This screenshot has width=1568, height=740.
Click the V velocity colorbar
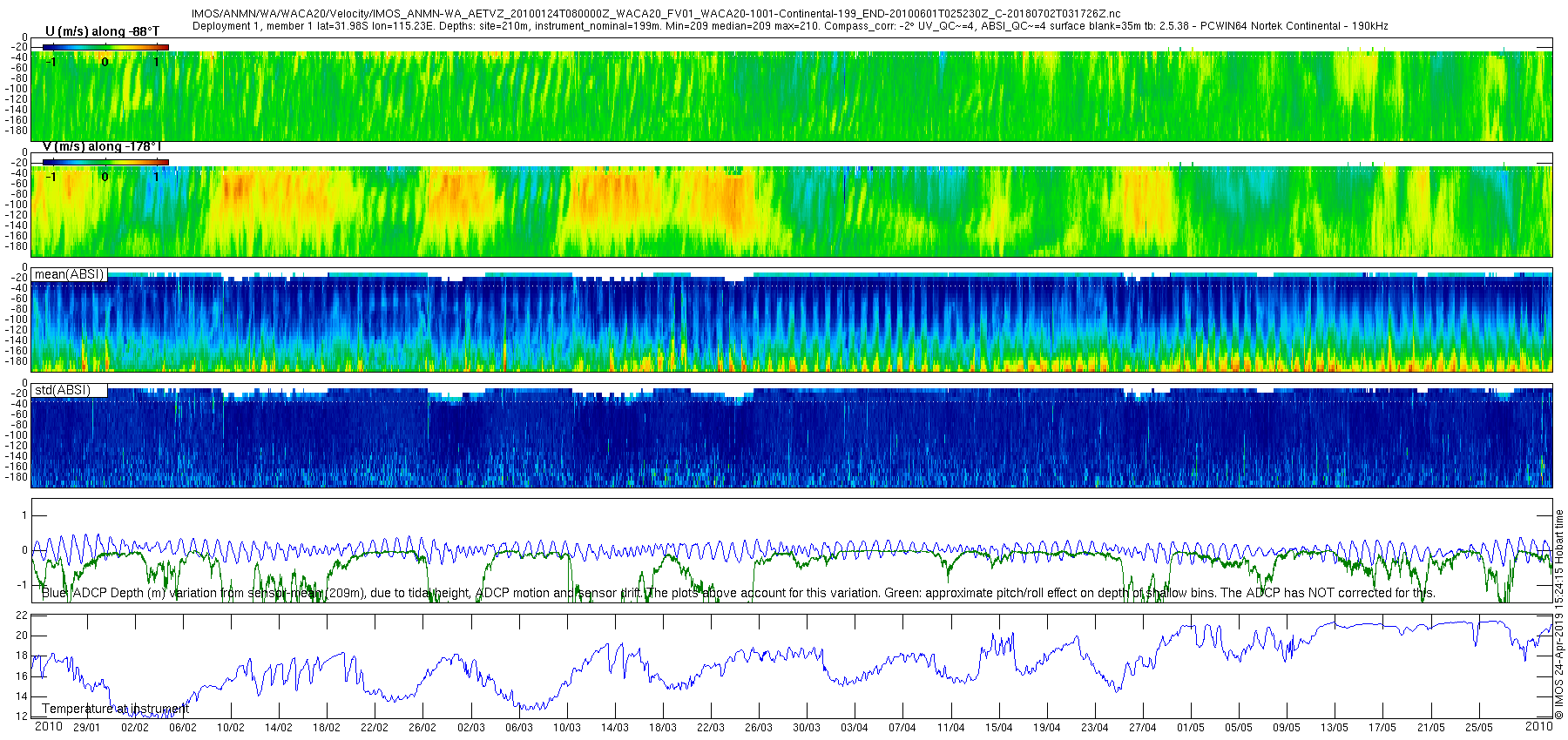click(x=105, y=162)
